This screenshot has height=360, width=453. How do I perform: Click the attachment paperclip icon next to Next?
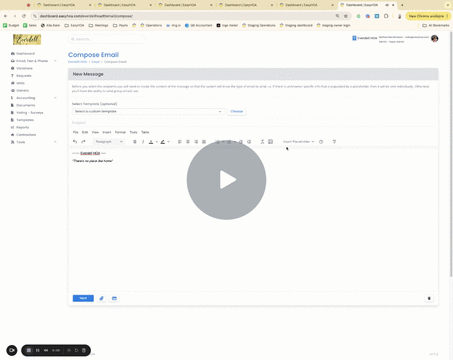pos(102,298)
